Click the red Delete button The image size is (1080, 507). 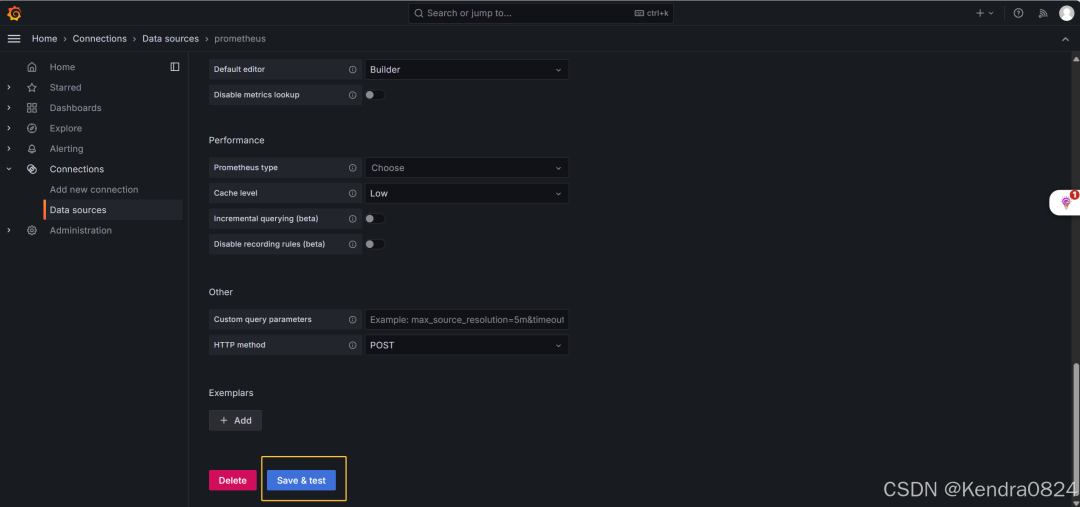[233, 480]
